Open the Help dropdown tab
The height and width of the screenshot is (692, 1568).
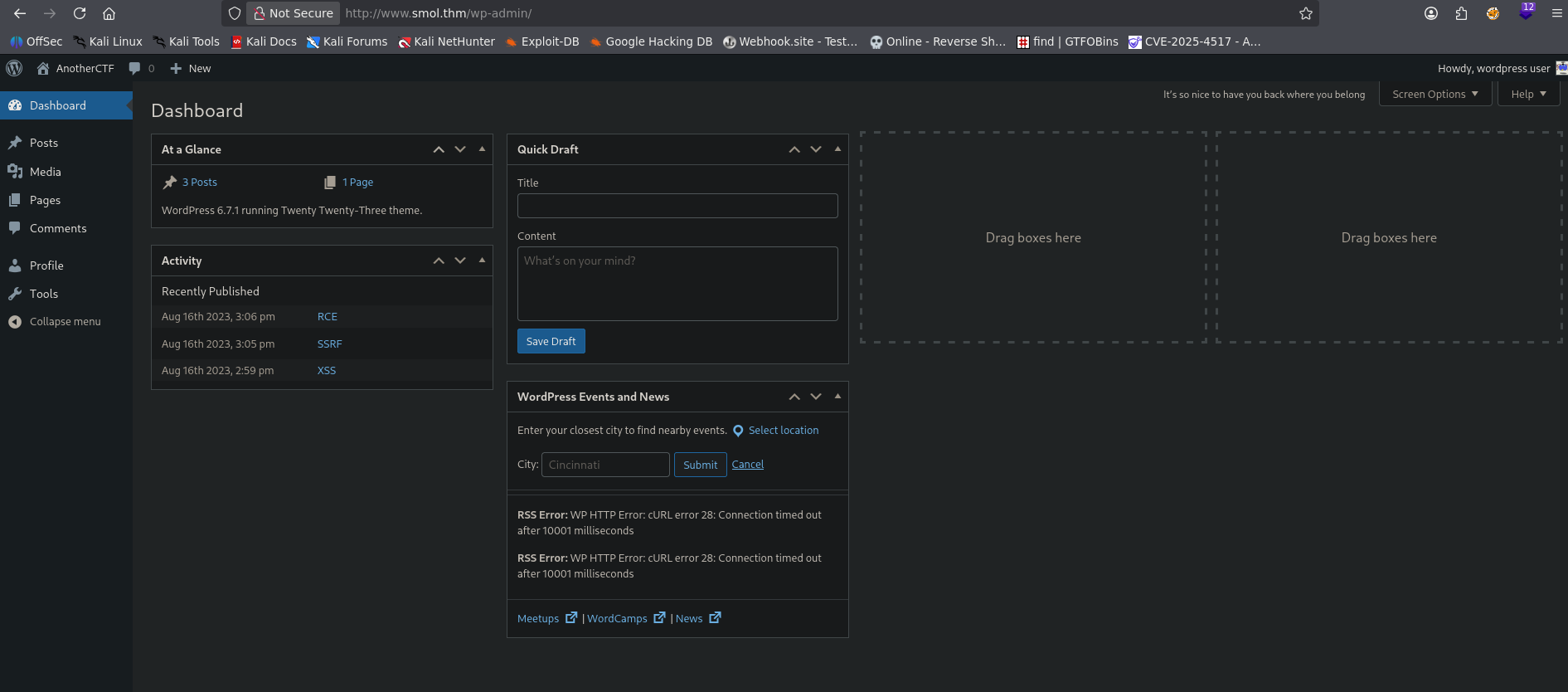click(1527, 95)
